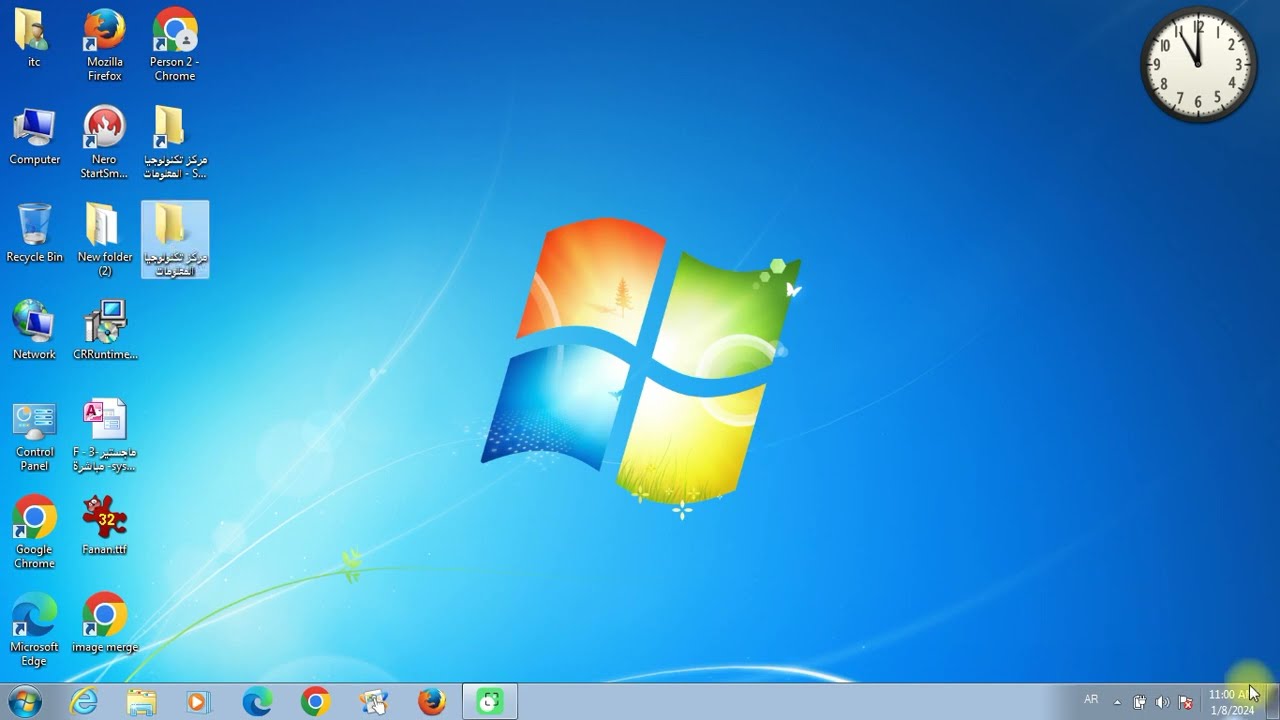Select the Recycle Bin icon
This screenshot has height=720, width=1280.
(x=34, y=233)
